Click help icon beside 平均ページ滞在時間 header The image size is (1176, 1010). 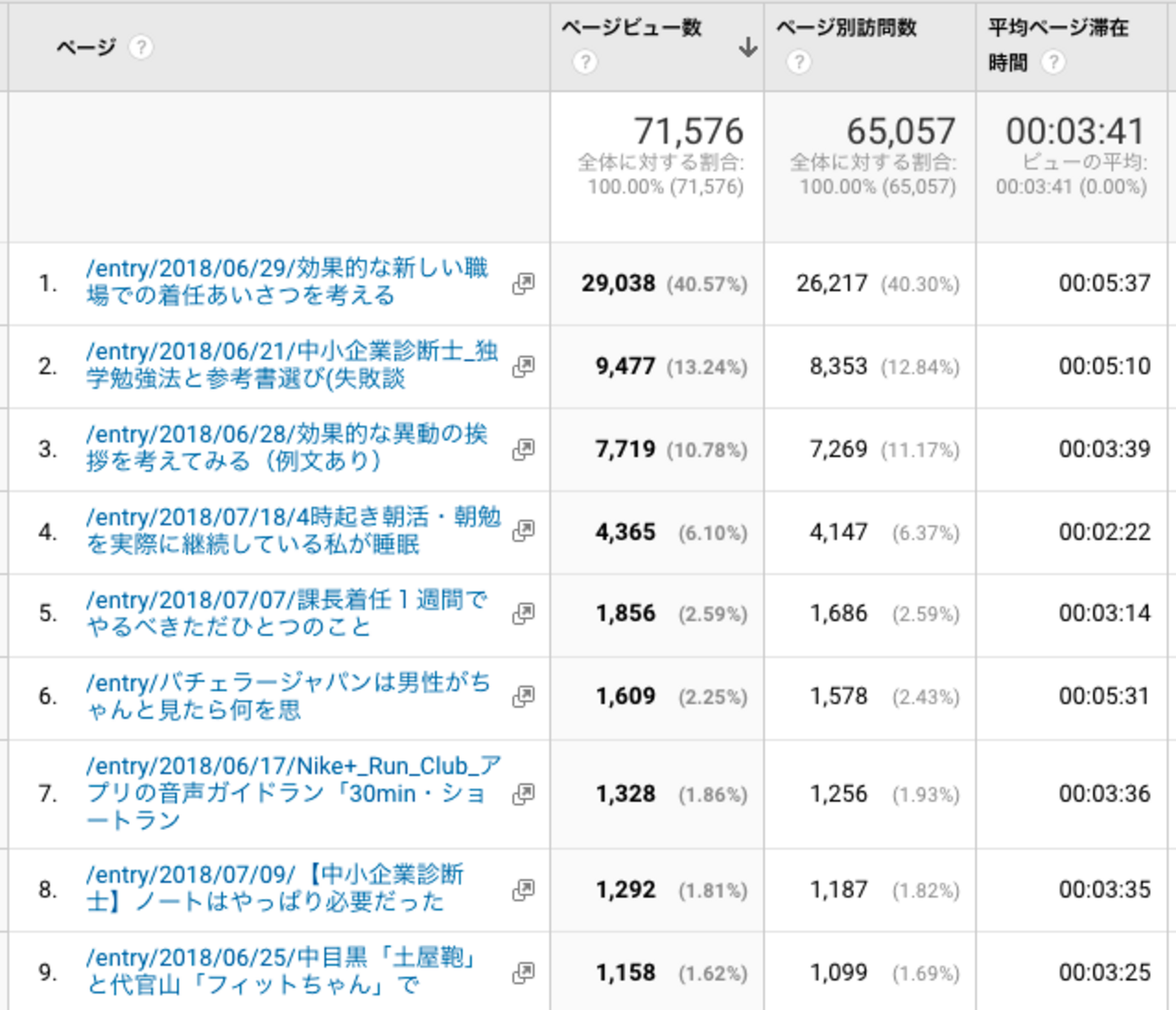[1053, 62]
